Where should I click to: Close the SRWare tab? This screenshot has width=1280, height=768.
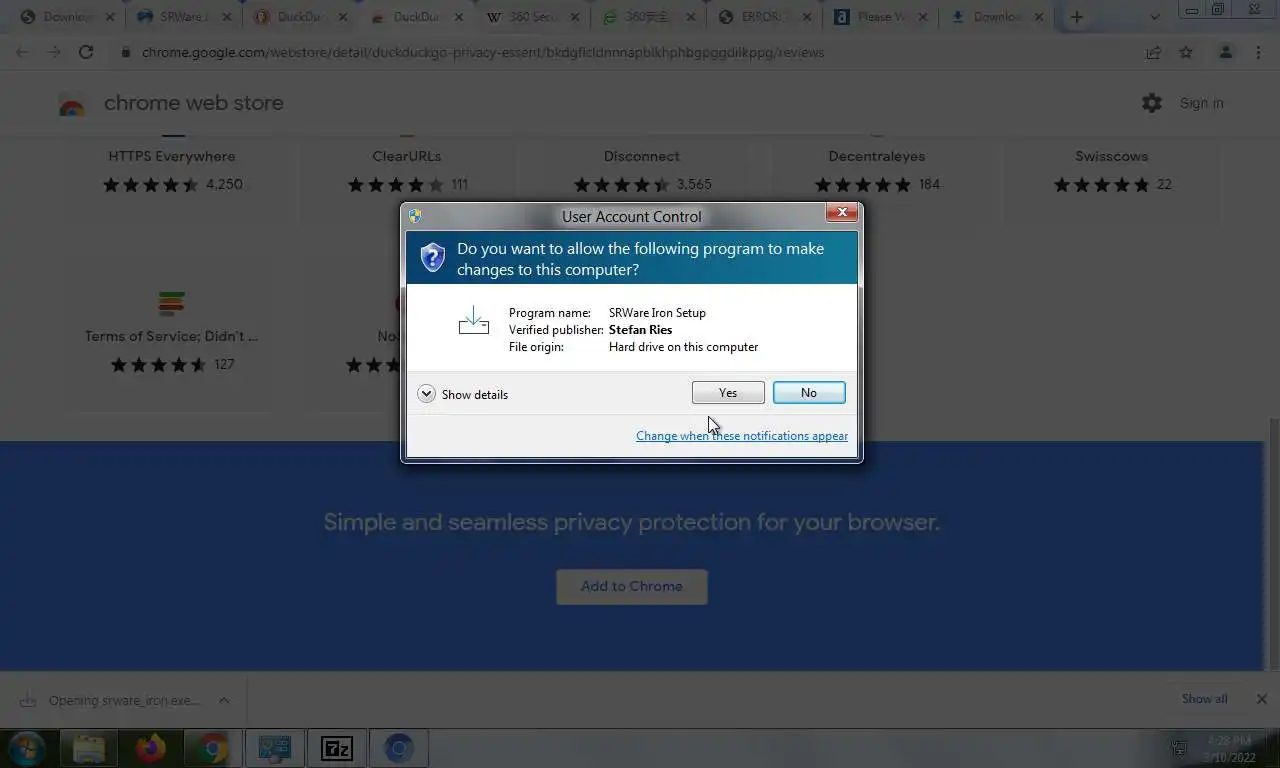coord(226,17)
